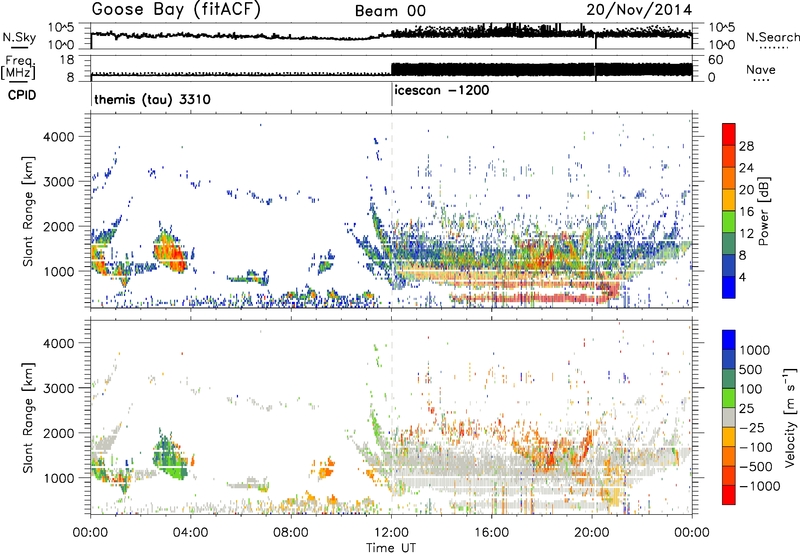Click the 'Freq. [MHz]' axis label
This screenshot has width=800, height=554.
(18, 68)
